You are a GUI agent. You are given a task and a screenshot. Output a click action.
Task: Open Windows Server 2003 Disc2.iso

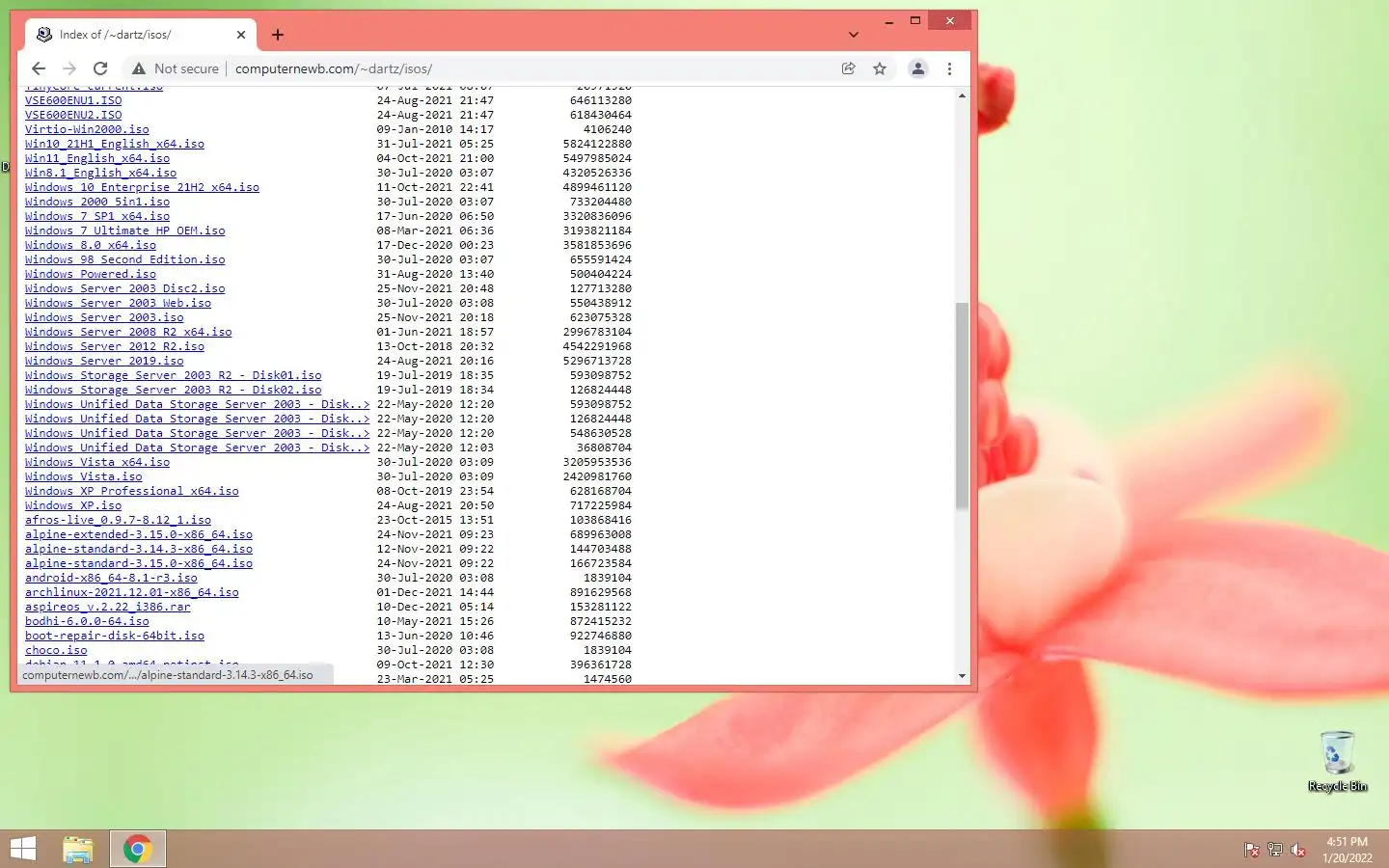click(x=124, y=288)
